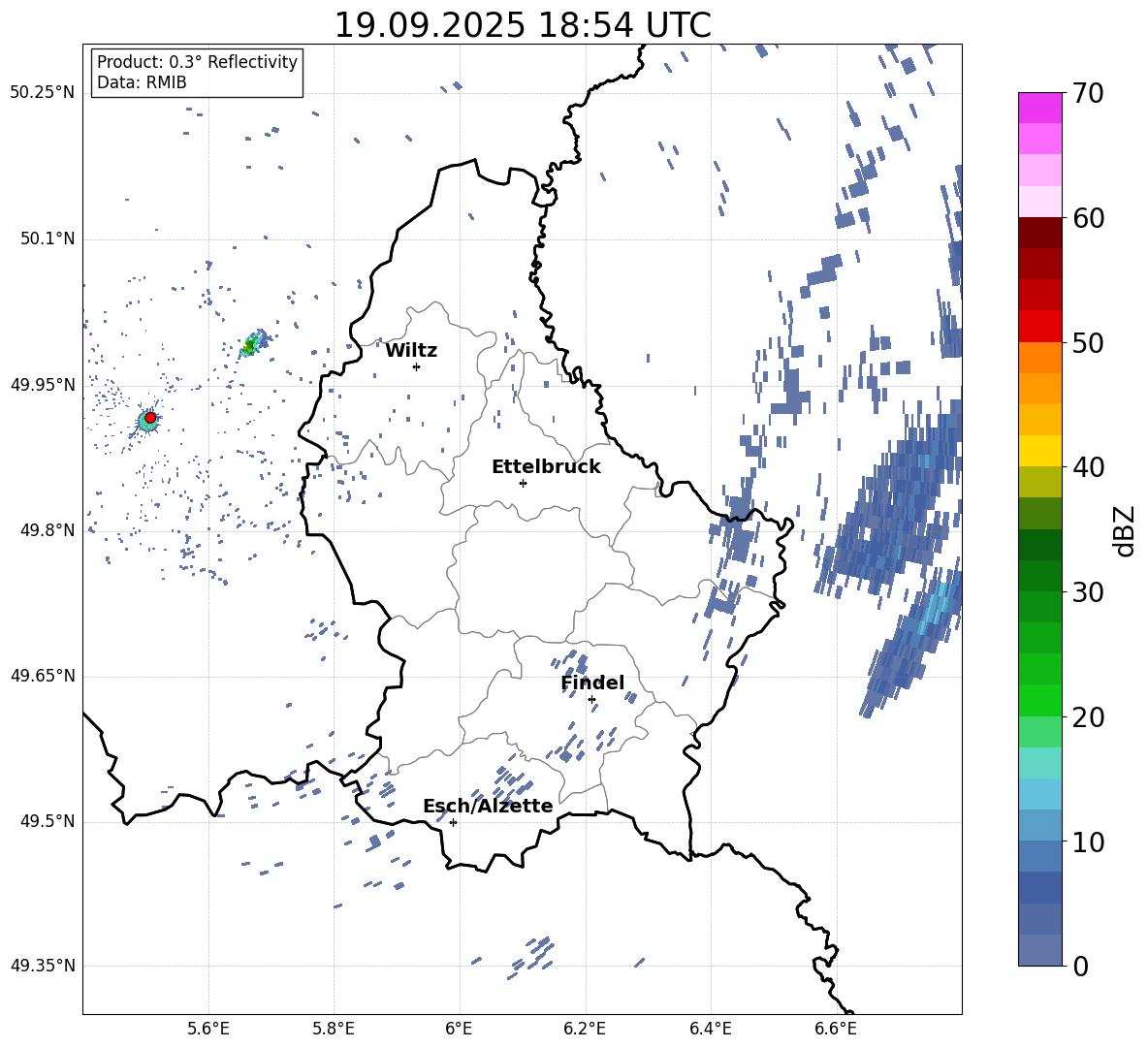Click the Findel station cross marker
The width and height of the screenshot is (1148, 1048).
[x=591, y=700]
